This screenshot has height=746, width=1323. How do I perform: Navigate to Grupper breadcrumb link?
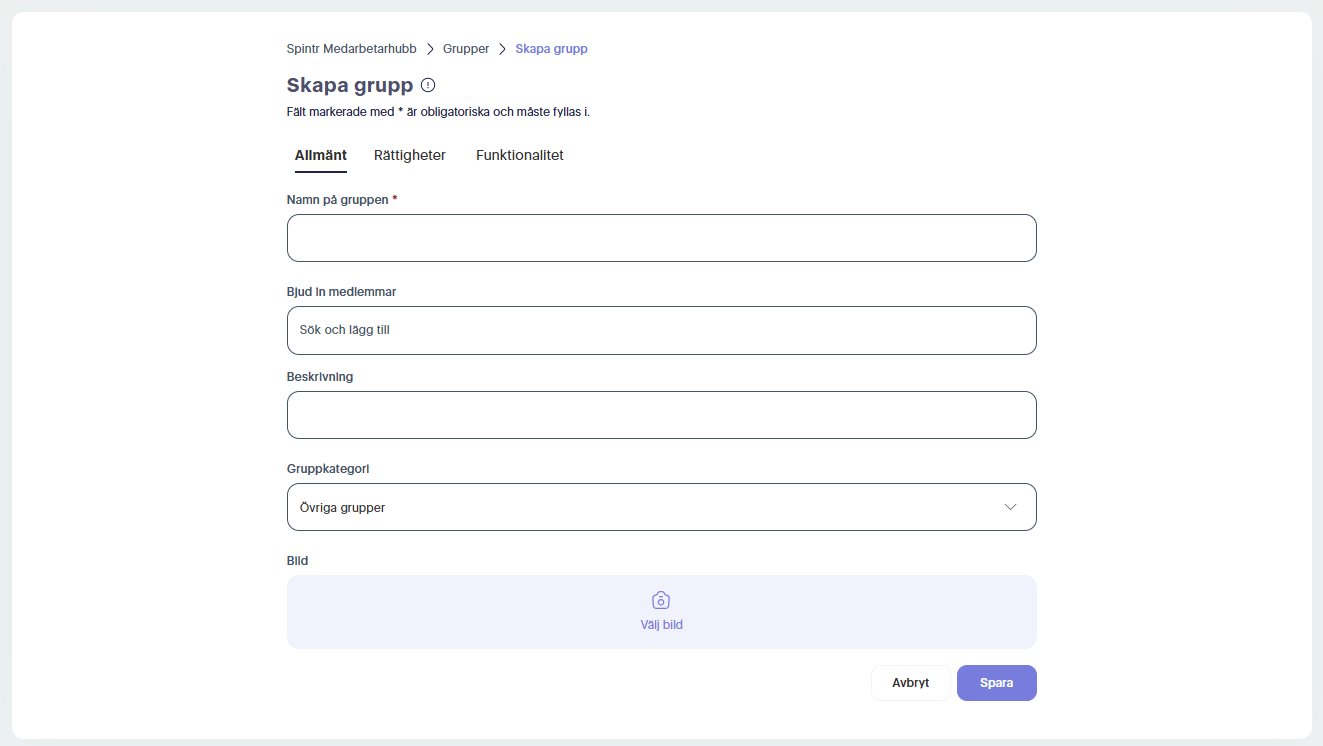[466, 48]
